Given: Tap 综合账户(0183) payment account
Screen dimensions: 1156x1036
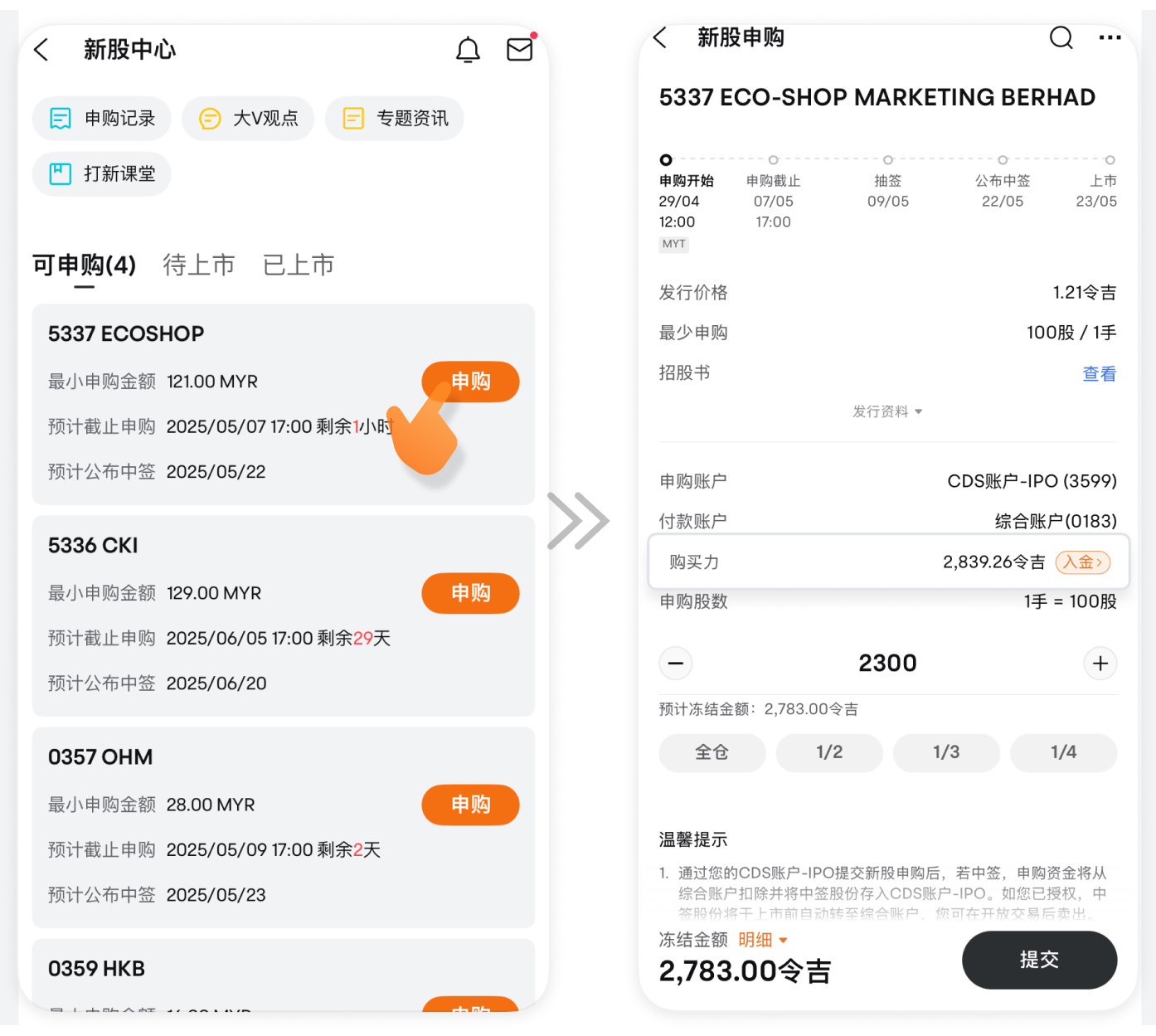Looking at the screenshot, I should click(1056, 522).
